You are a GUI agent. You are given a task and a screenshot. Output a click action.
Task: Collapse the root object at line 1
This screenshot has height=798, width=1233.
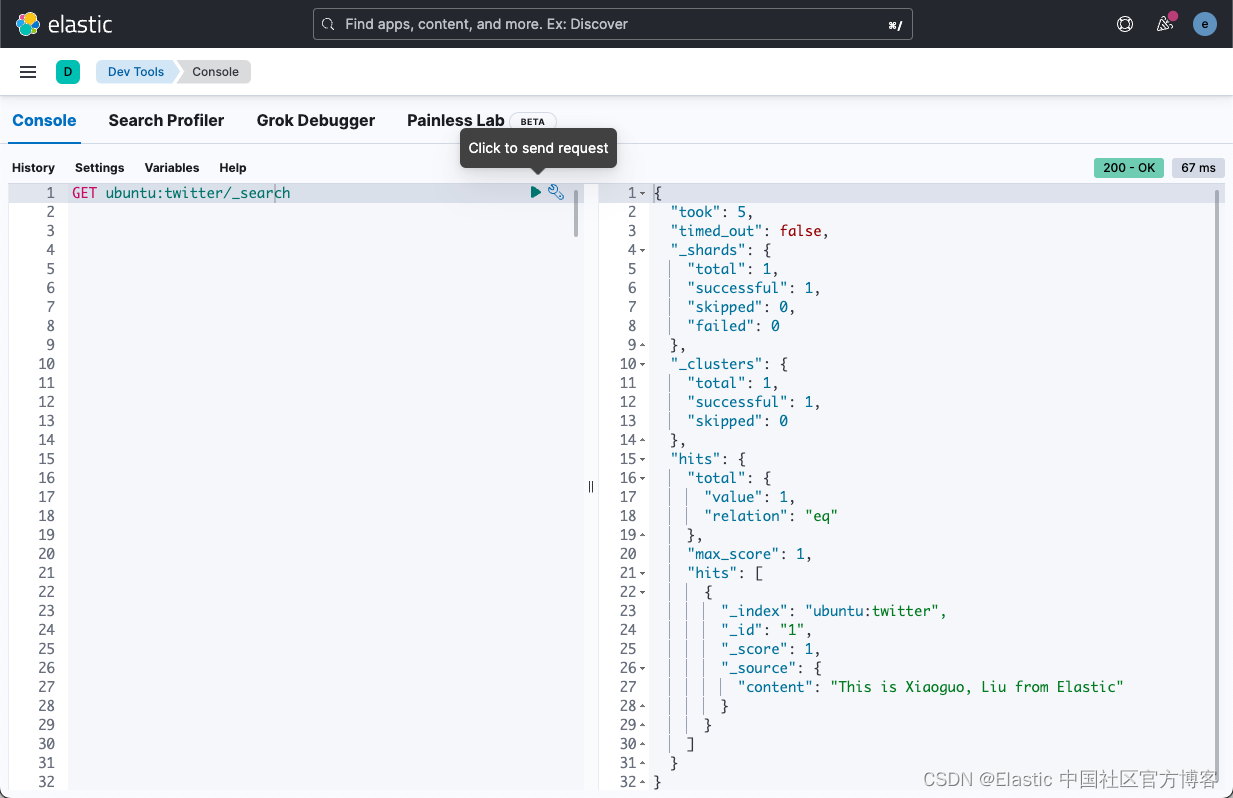point(643,193)
